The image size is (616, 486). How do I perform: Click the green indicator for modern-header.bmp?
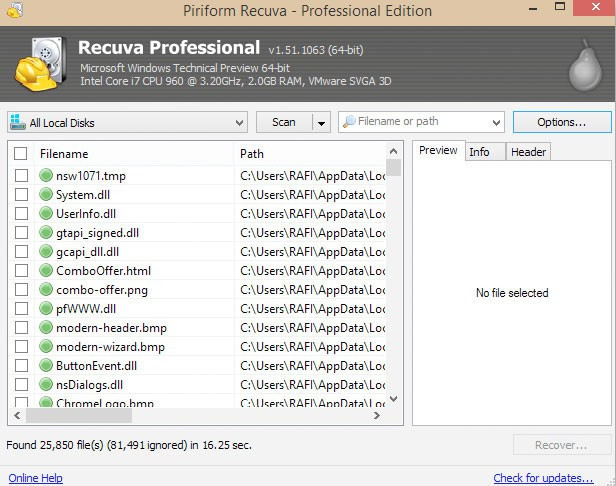click(x=46, y=328)
